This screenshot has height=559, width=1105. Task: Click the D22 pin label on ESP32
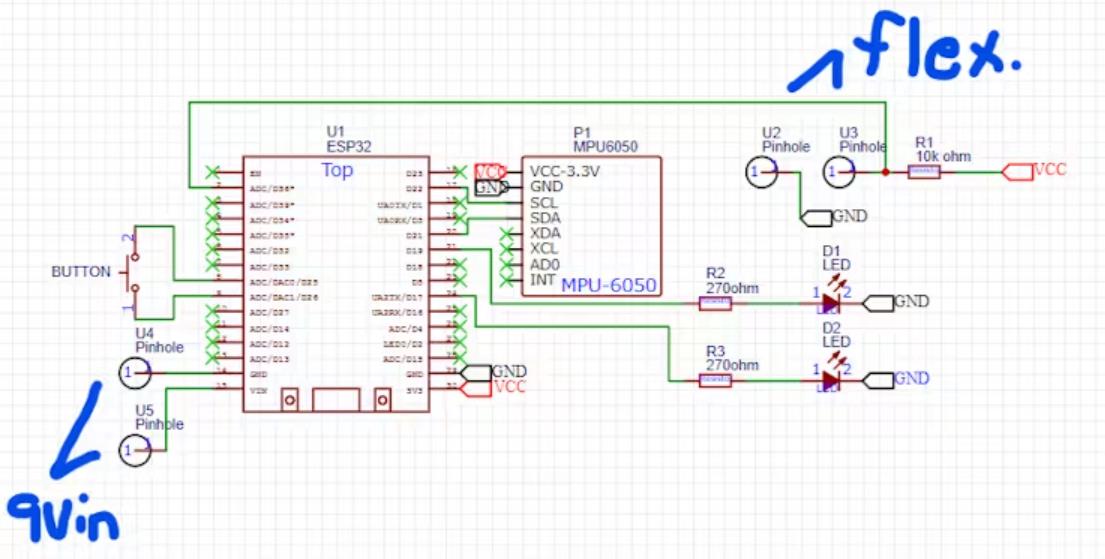[x=415, y=188]
